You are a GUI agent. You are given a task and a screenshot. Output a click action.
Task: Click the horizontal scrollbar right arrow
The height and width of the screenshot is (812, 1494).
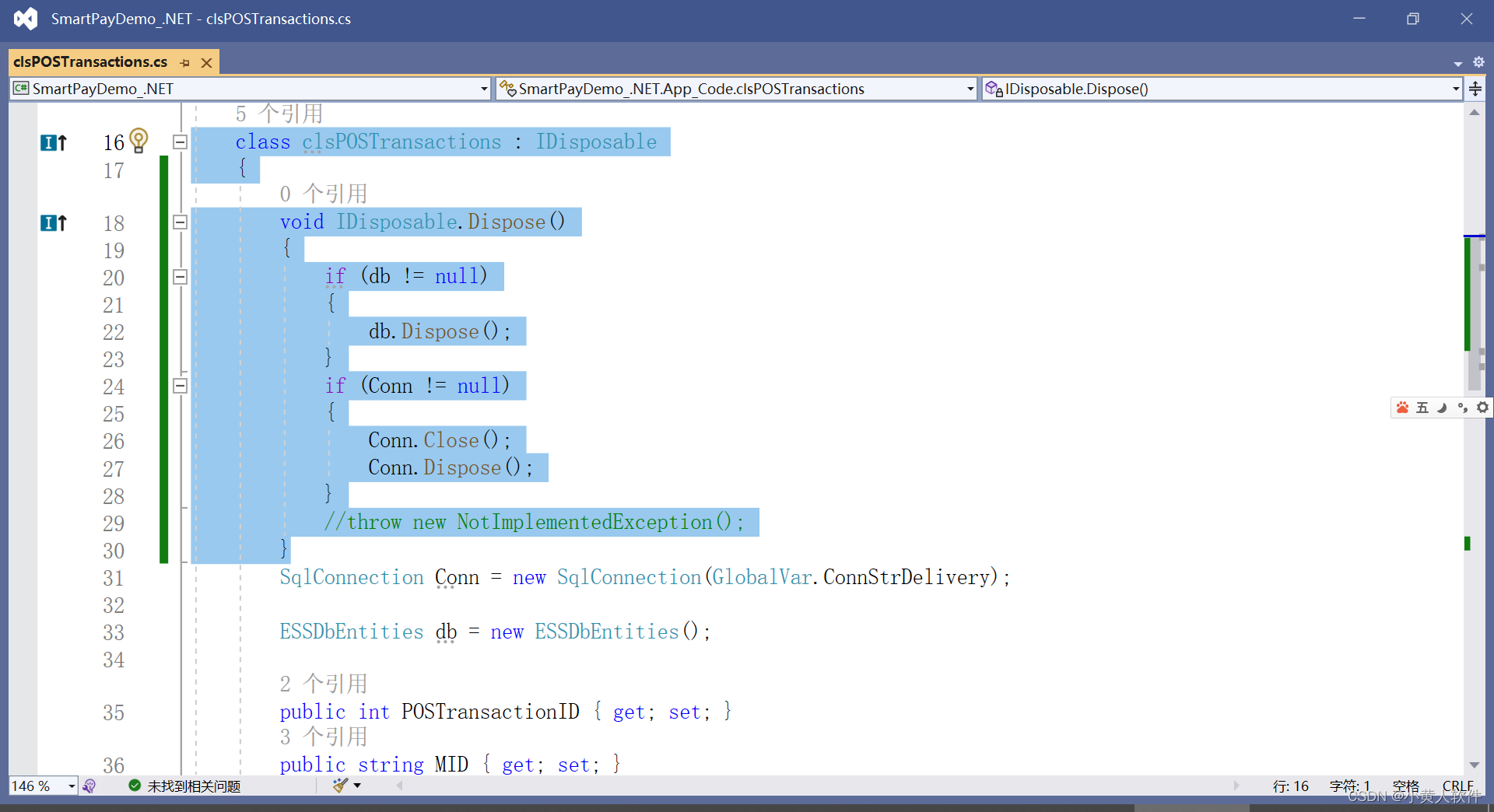1236,786
